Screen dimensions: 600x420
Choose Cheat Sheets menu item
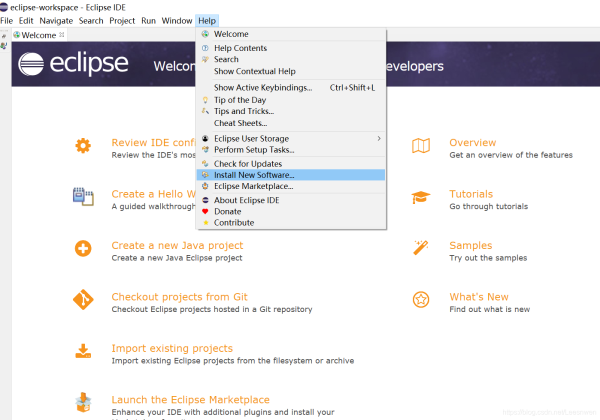pyautogui.click(x=291, y=123)
